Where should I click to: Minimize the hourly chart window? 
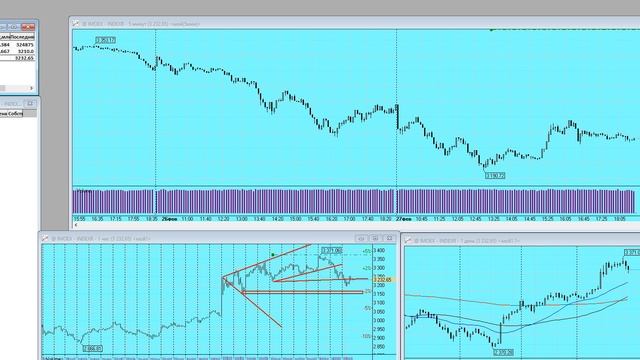point(361,238)
